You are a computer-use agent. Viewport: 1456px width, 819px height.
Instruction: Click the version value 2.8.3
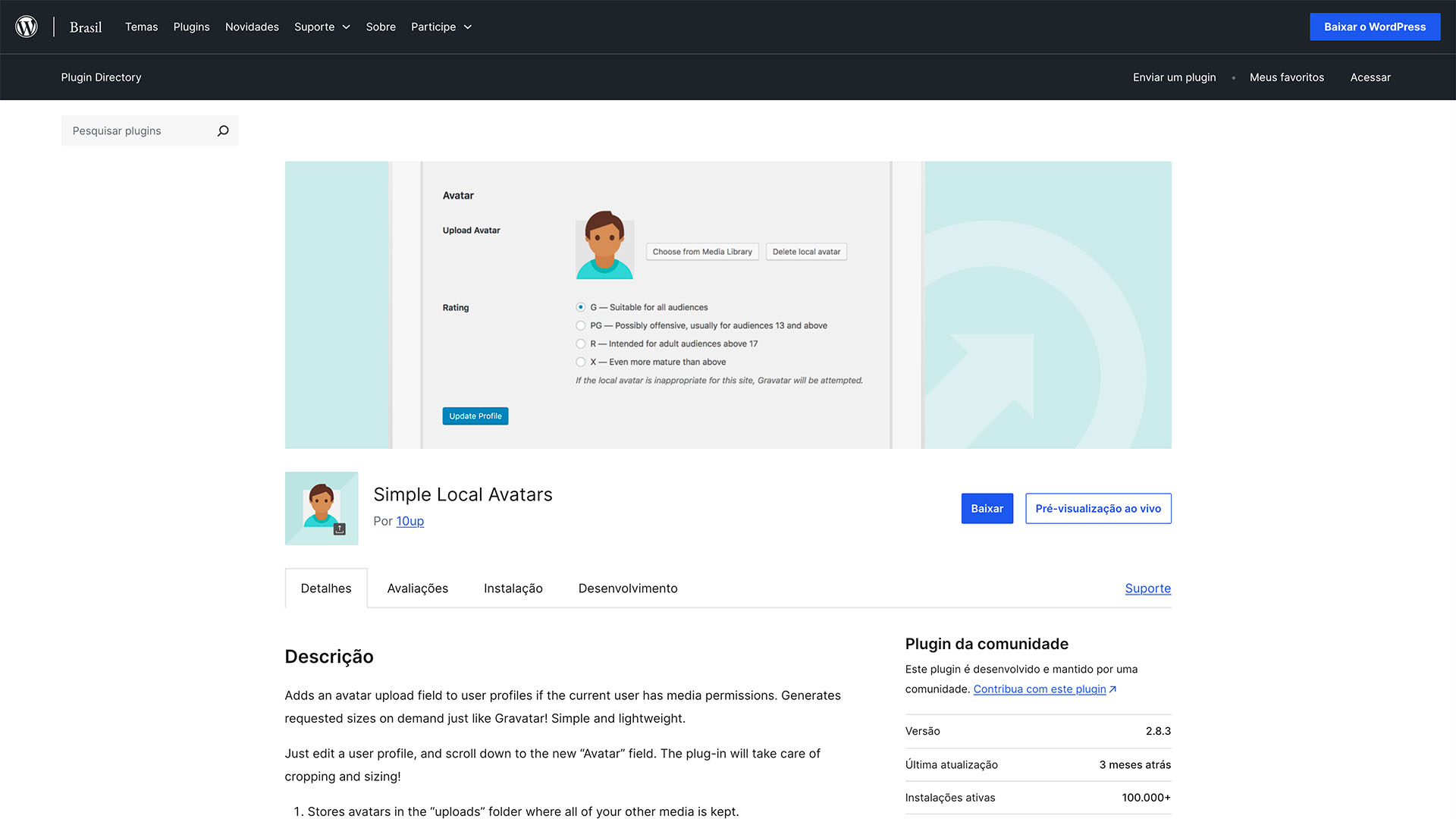coord(1158,731)
